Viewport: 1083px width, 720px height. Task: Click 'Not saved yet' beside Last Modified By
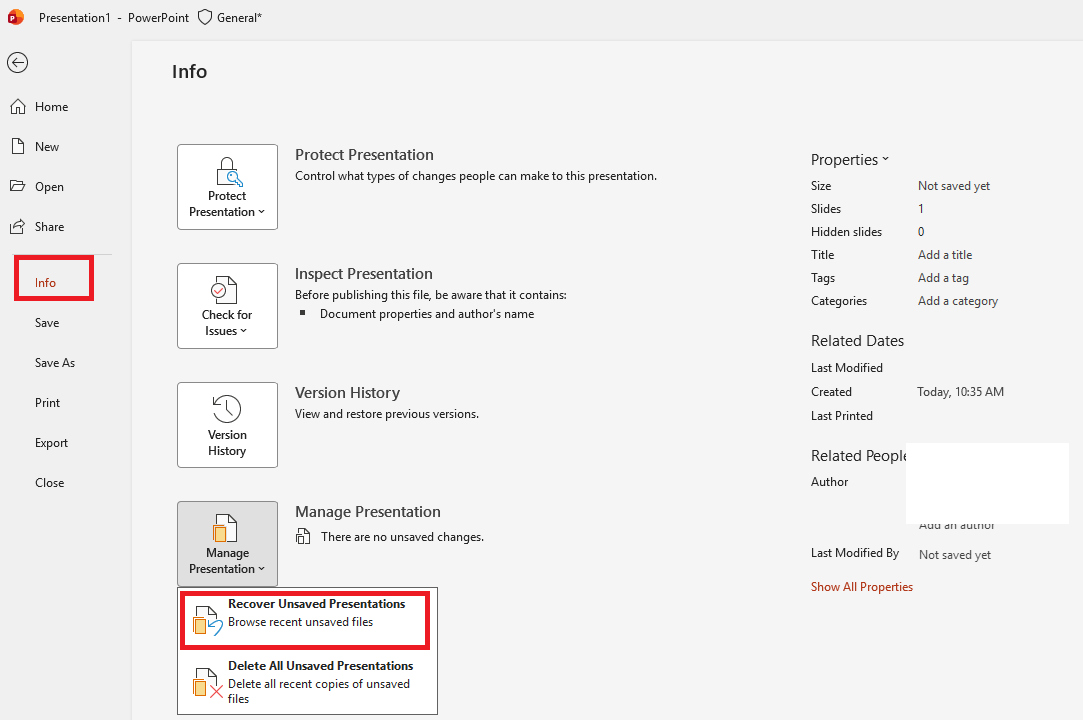(955, 555)
